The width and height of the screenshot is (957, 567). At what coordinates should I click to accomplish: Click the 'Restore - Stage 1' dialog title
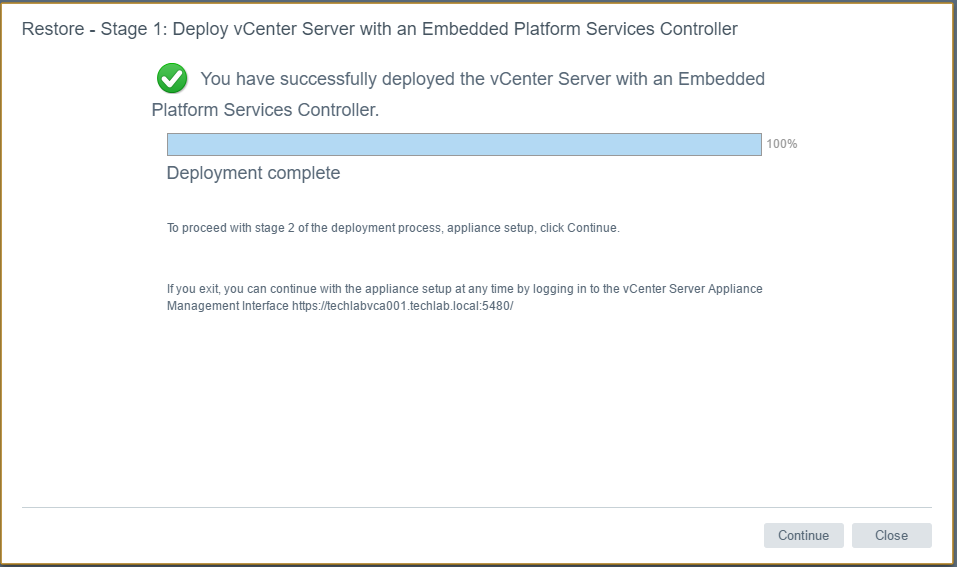[380, 29]
